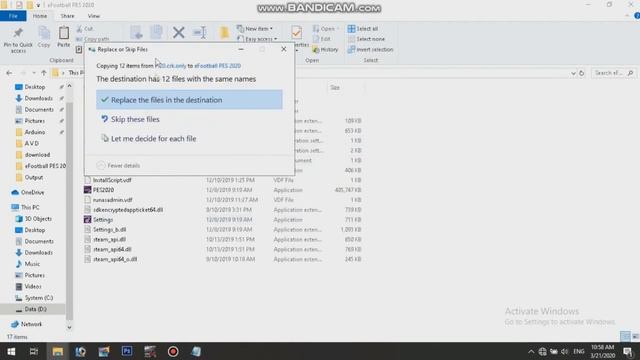Click the Cut scissors icon
The height and width of the screenshot is (360, 640).
[80, 29]
